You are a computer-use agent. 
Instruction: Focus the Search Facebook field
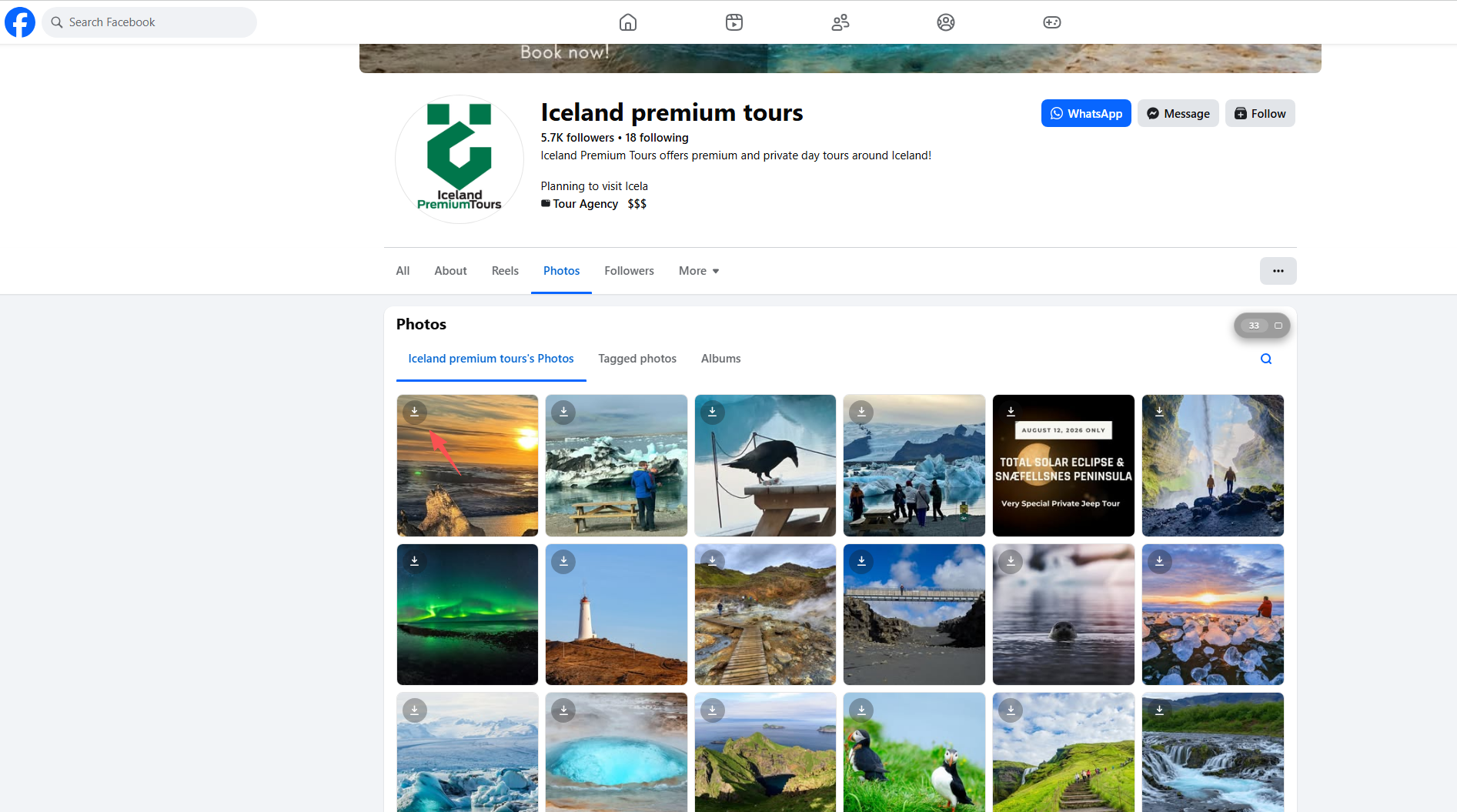point(149,22)
